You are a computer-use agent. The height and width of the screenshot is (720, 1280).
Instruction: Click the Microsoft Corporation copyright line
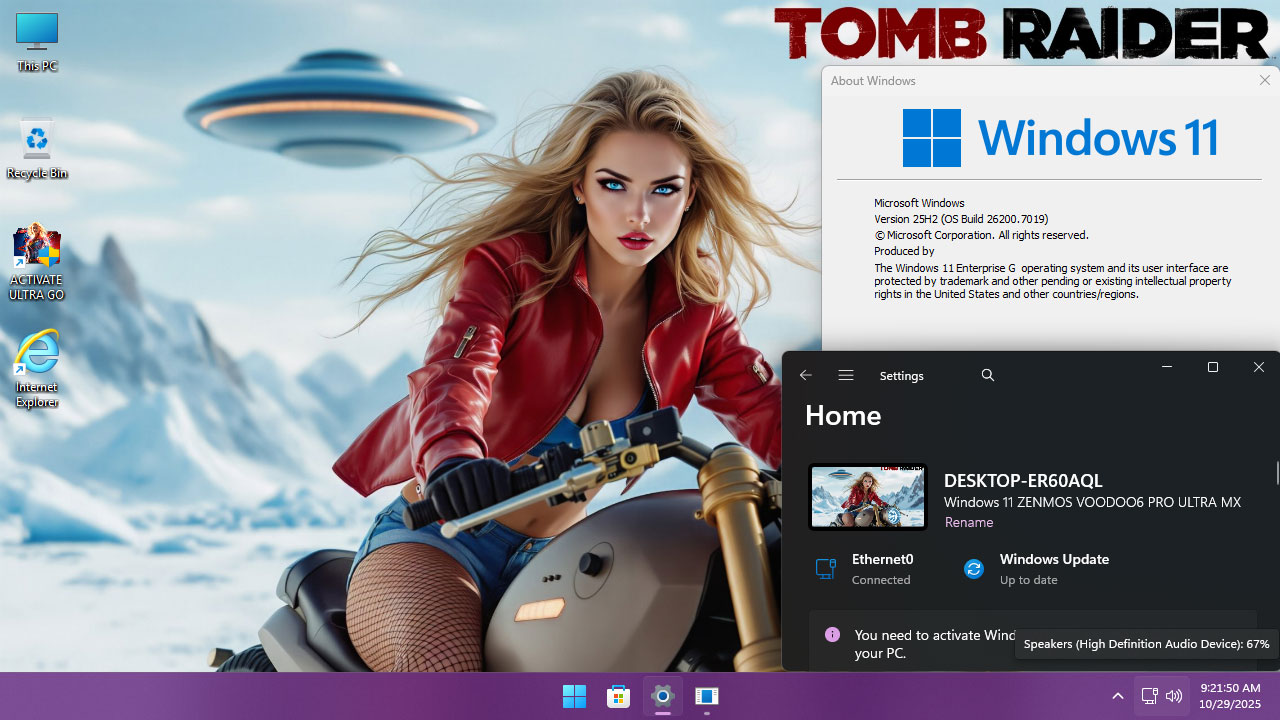pyautogui.click(x=981, y=235)
